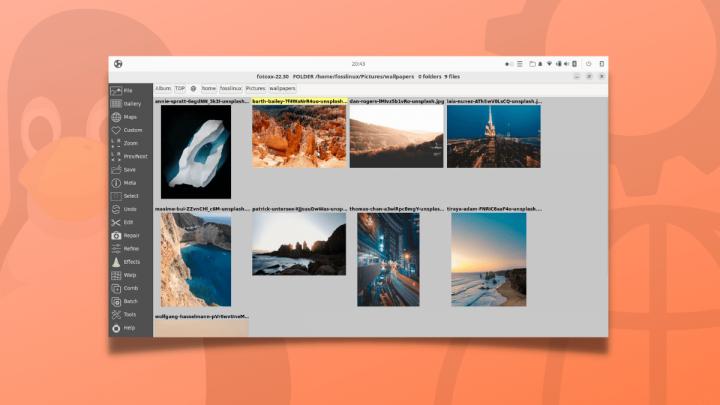Click the TOP button in gallery bar
This screenshot has width=720, height=405.
tap(180, 88)
